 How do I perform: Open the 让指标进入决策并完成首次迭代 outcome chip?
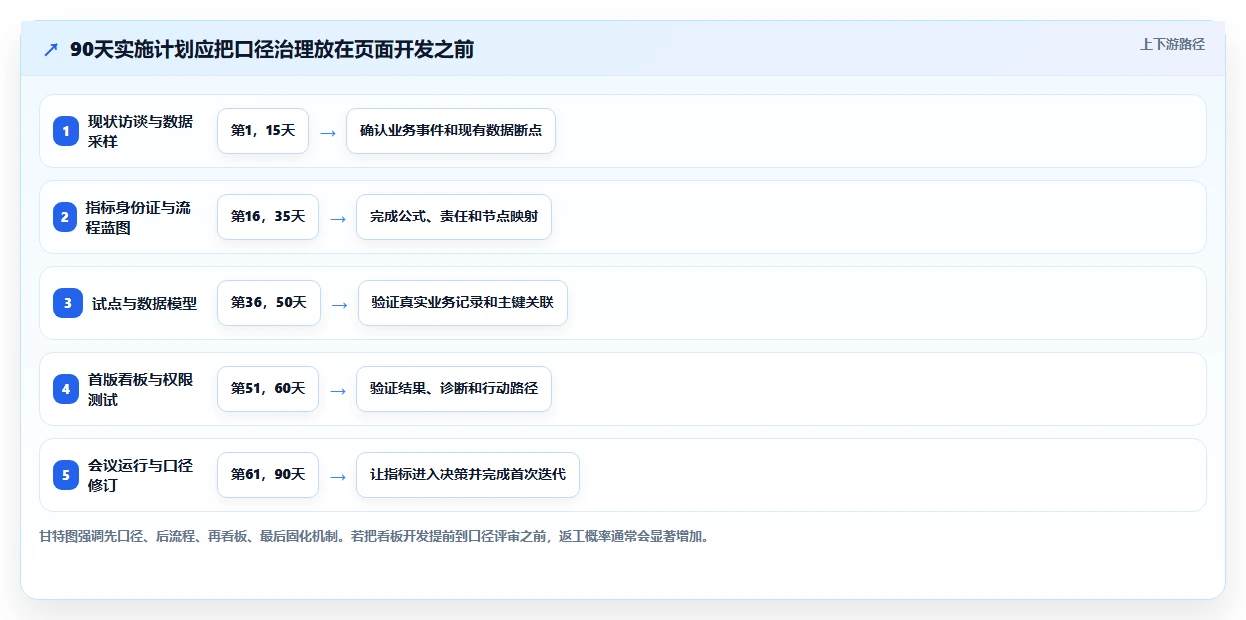click(468, 475)
